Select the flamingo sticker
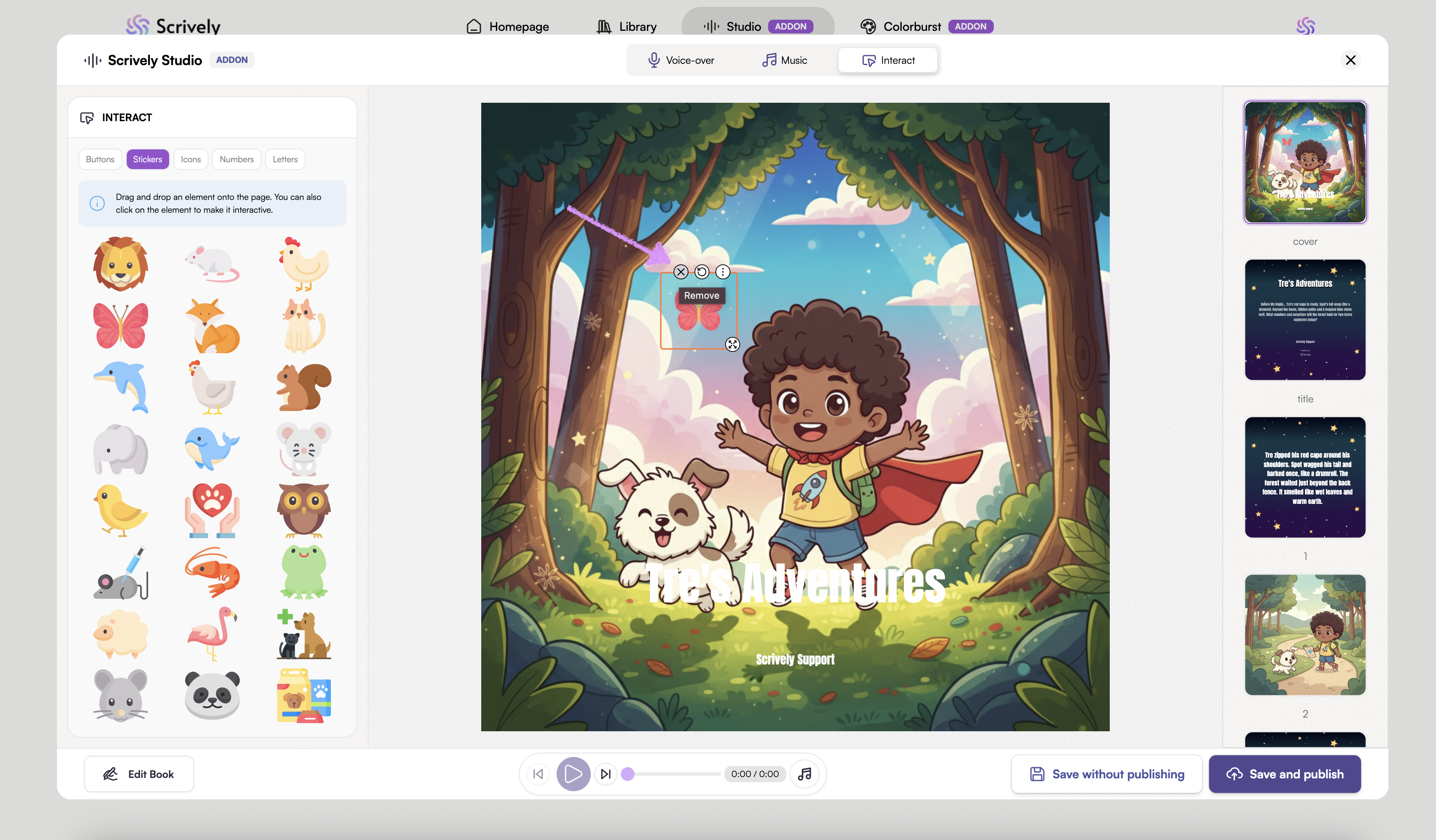Viewport: 1436px width, 840px height. pos(212,632)
